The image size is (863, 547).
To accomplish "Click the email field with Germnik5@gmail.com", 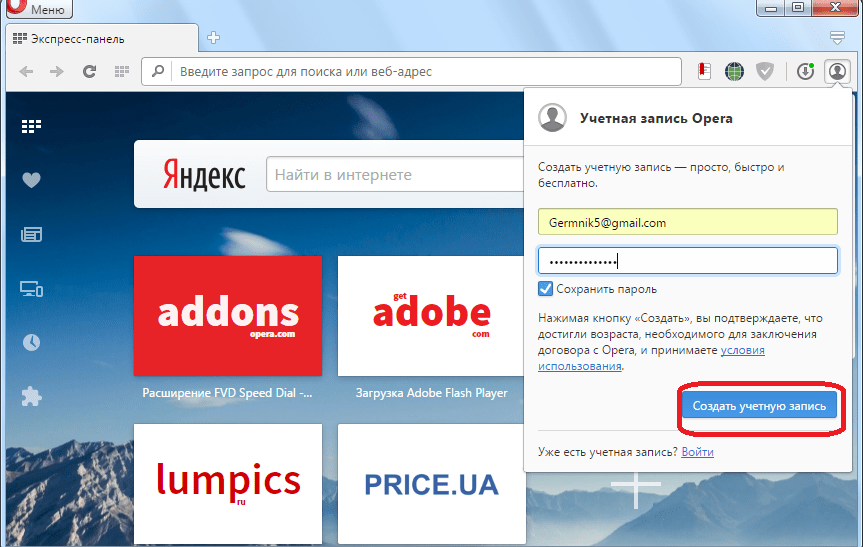I will [x=687, y=222].
